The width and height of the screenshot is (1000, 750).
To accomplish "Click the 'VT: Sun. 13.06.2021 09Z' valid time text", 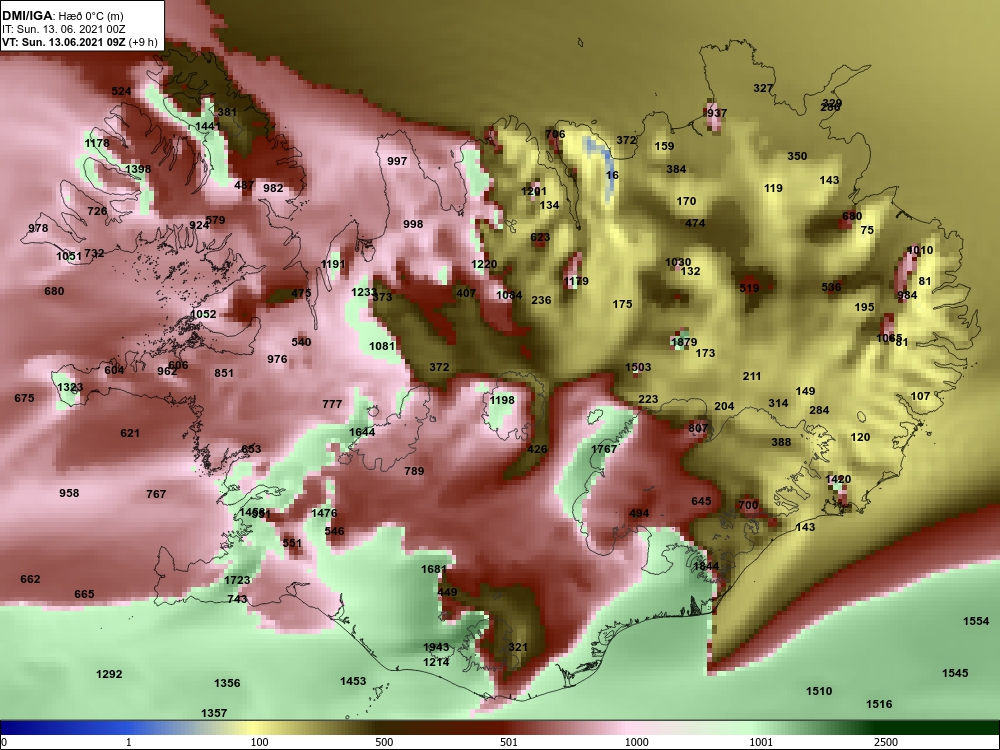I will pyautogui.click(x=63, y=42).
